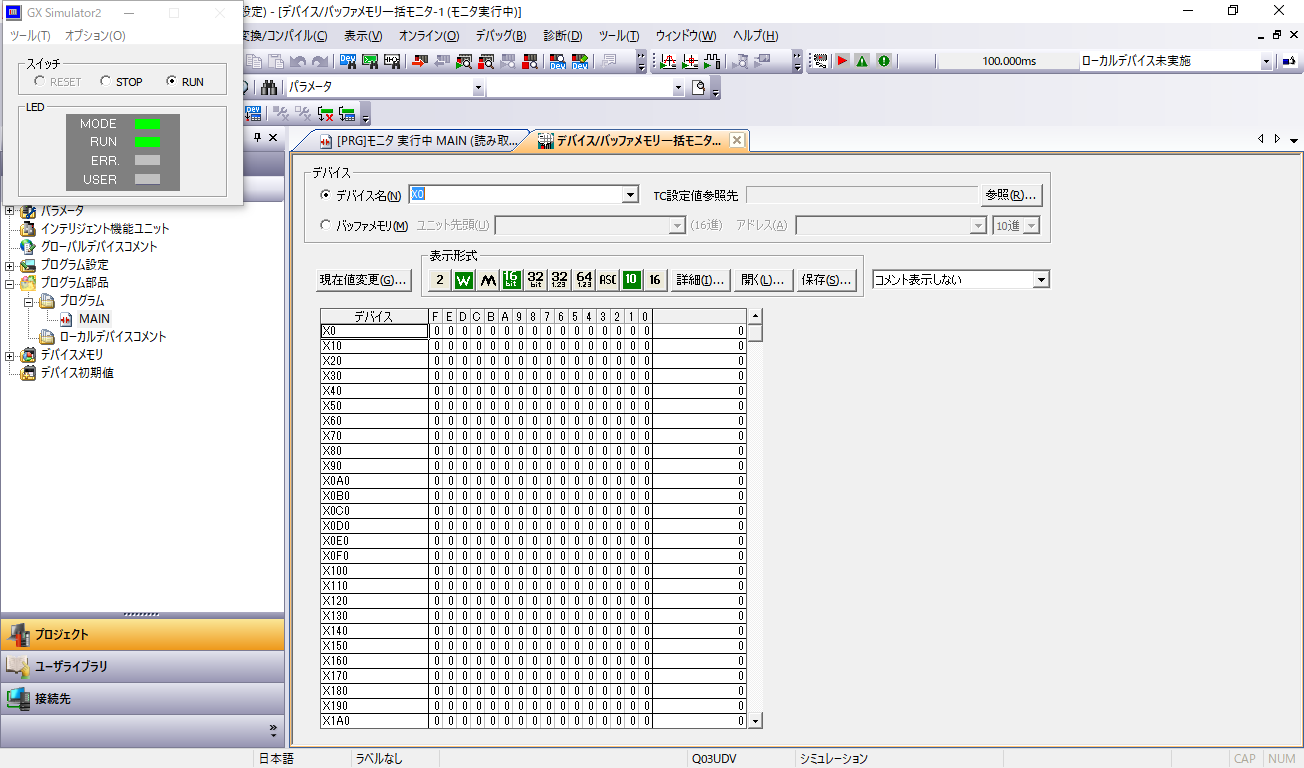Collapse the プログラム folder node
Viewport: 1304px width, 768px height.
[x=29, y=301]
